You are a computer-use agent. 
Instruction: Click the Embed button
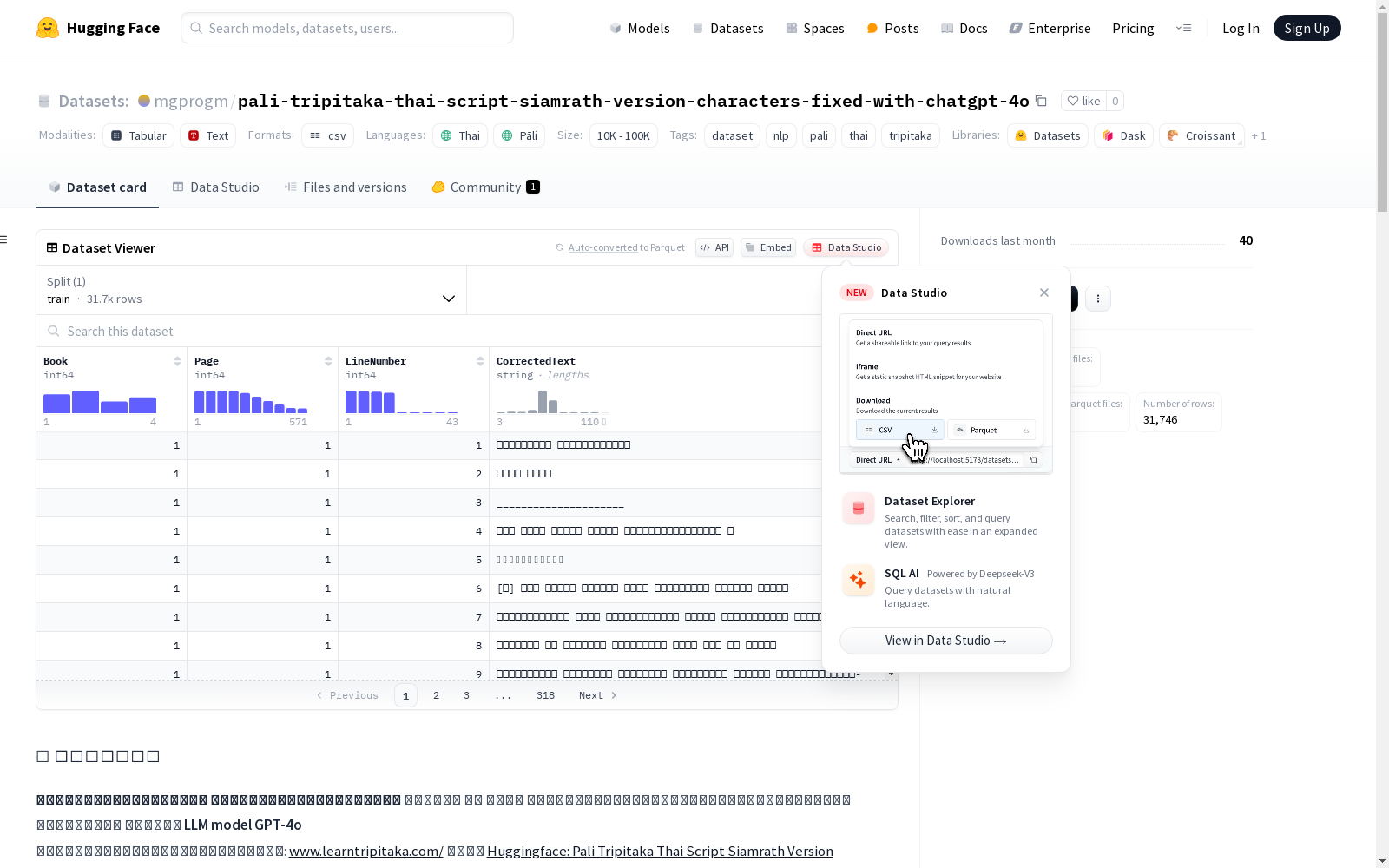768,247
